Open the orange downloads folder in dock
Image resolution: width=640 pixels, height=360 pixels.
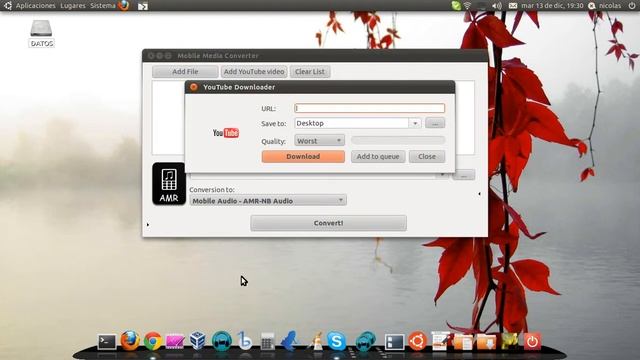[x=486, y=342]
